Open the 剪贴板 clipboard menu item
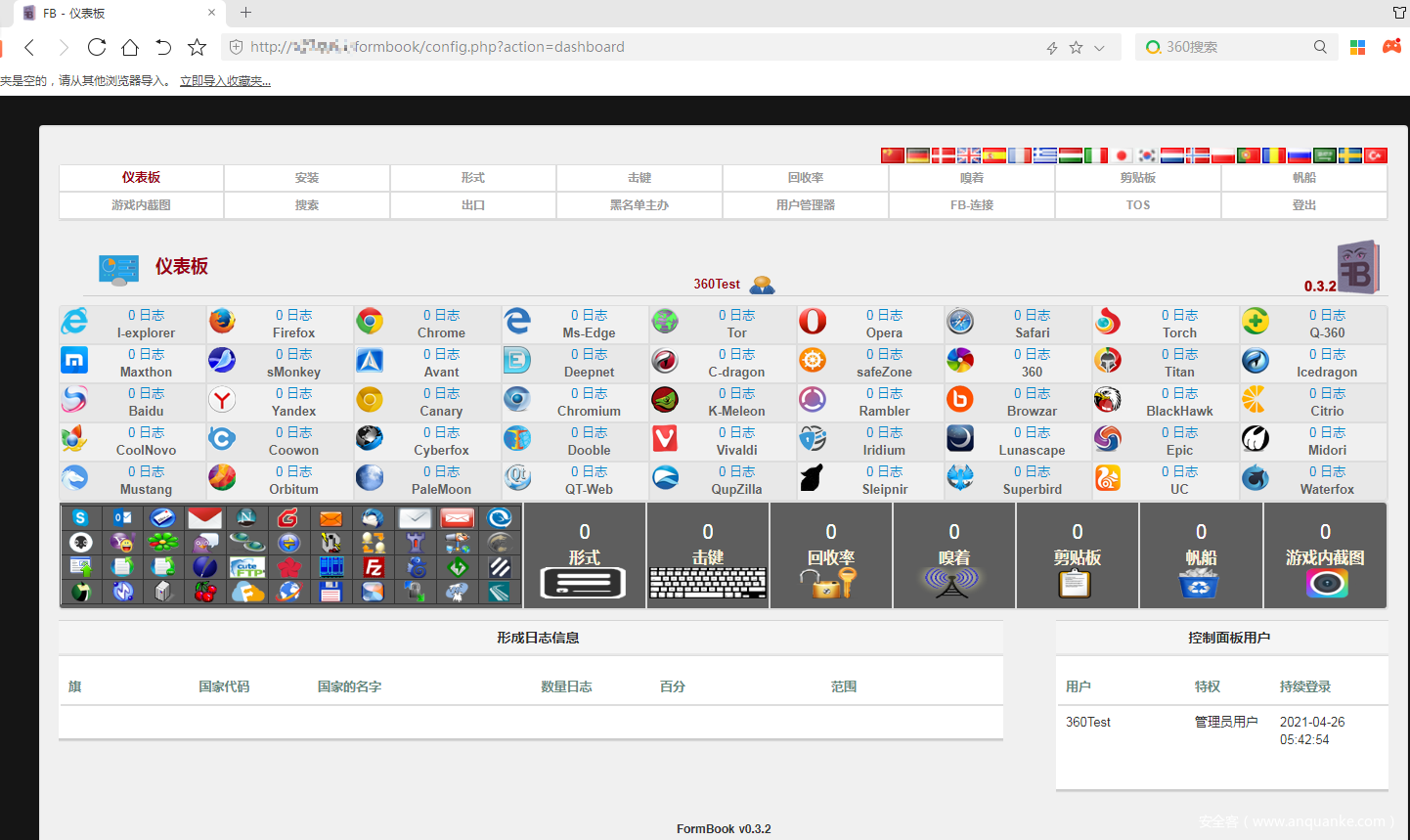Screen dimensions: 1410x840 click(1138, 177)
